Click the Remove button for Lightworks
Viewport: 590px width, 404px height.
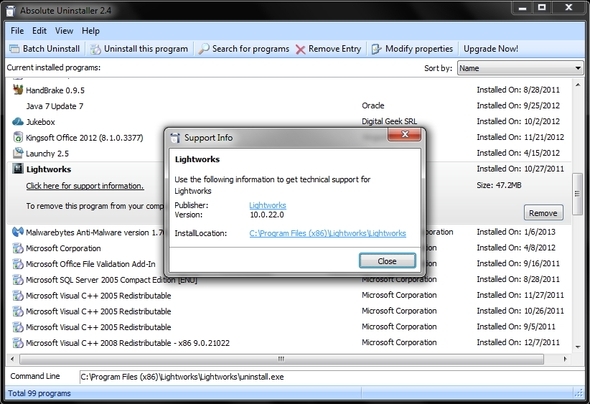pos(543,213)
